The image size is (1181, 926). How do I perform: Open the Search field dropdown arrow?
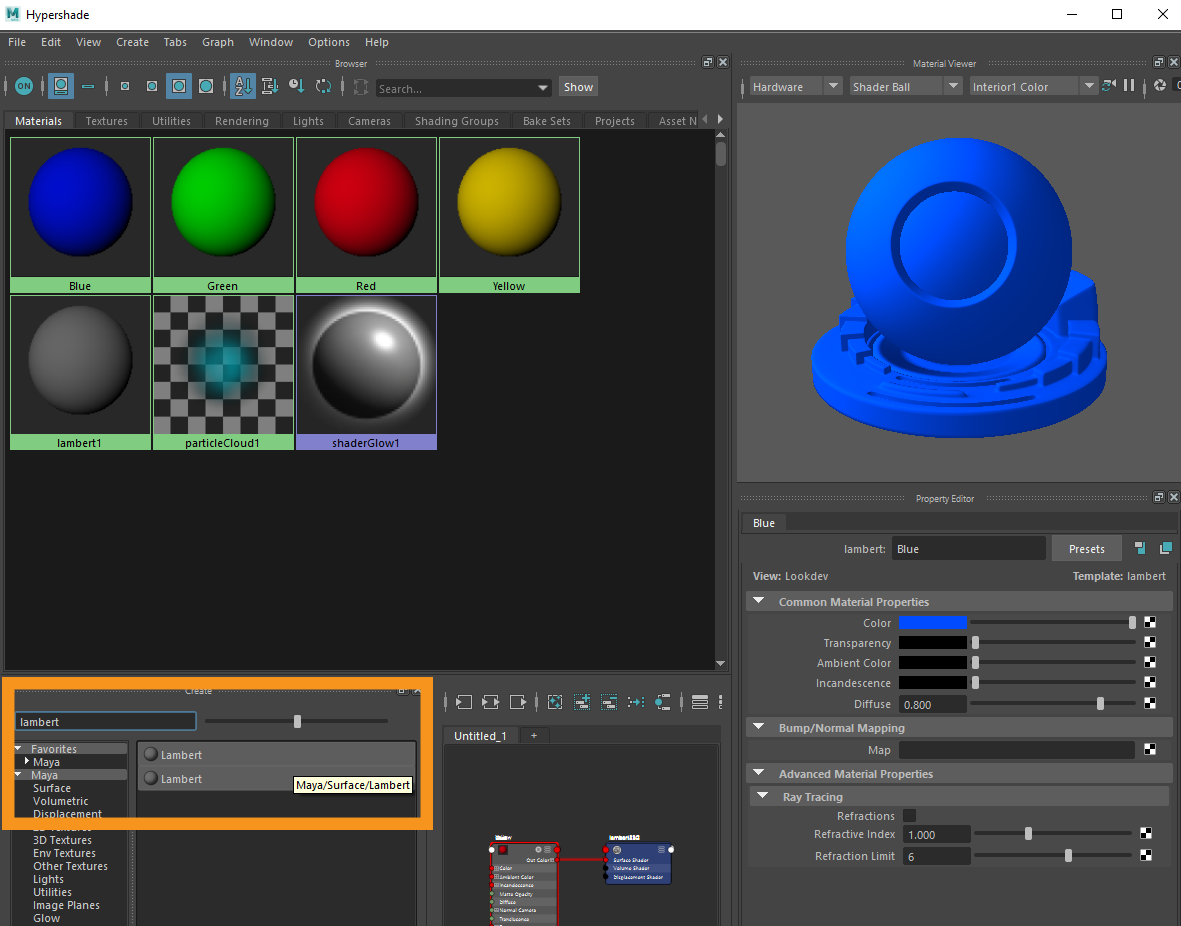[542, 88]
